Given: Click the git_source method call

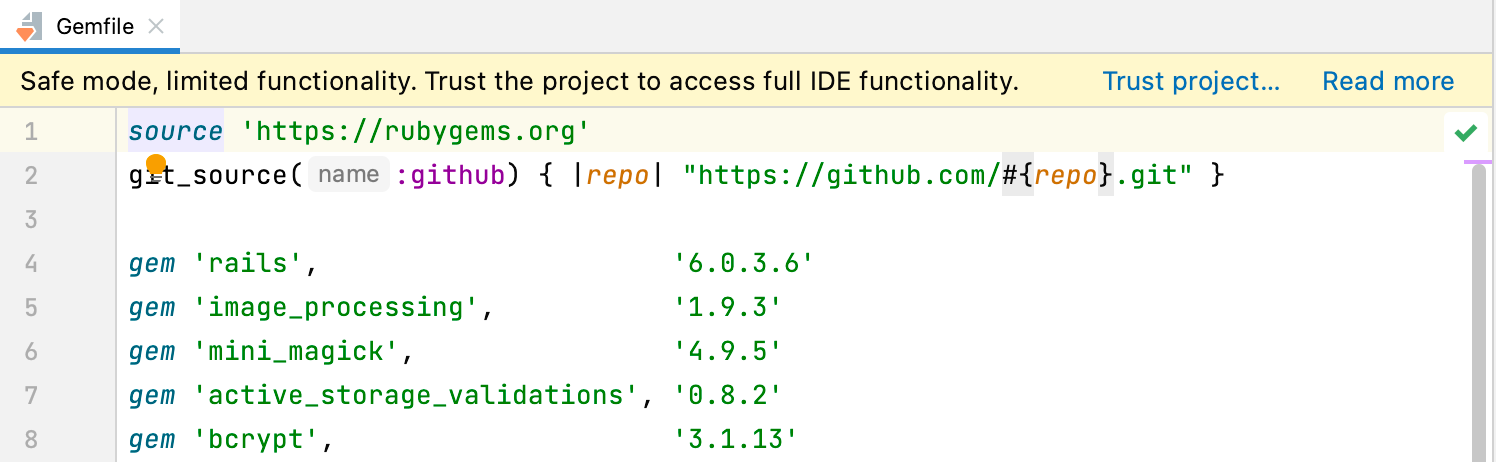Looking at the screenshot, I should point(210,177).
